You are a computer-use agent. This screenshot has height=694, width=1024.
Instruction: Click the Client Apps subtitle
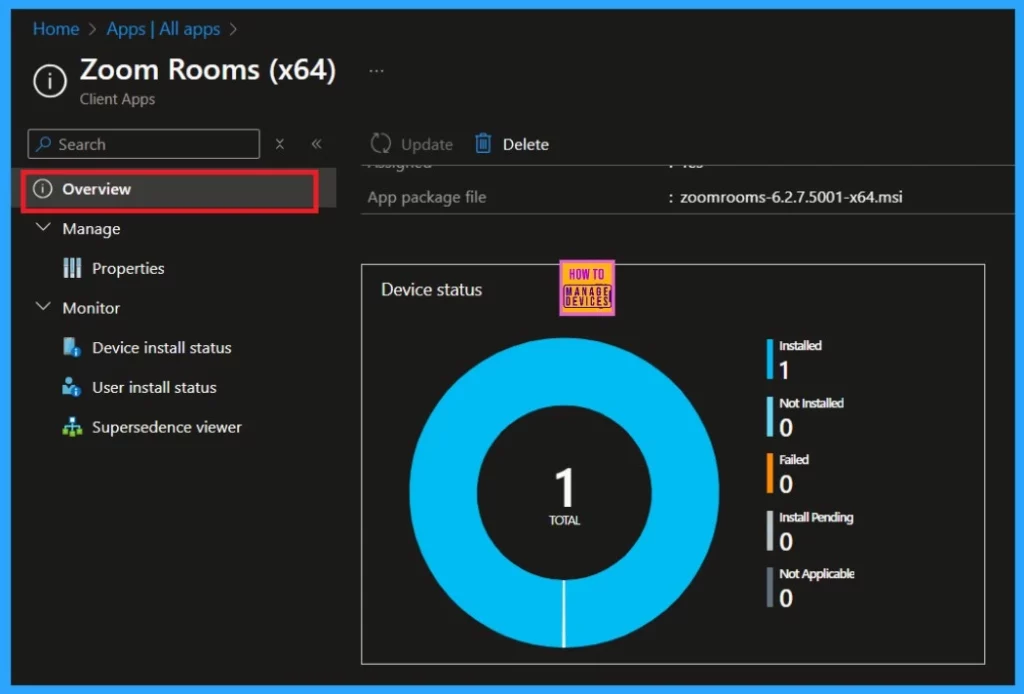click(x=118, y=99)
